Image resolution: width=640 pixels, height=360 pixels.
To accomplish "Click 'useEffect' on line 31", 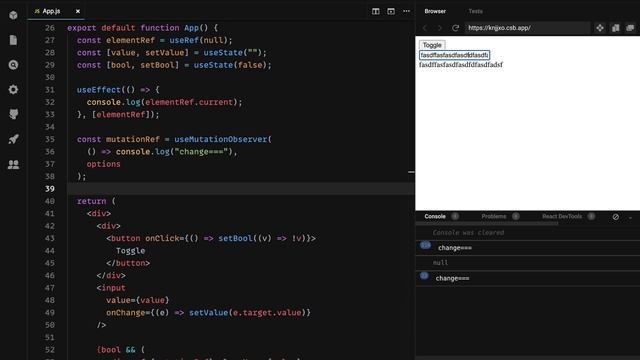I will (x=99, y=90).
